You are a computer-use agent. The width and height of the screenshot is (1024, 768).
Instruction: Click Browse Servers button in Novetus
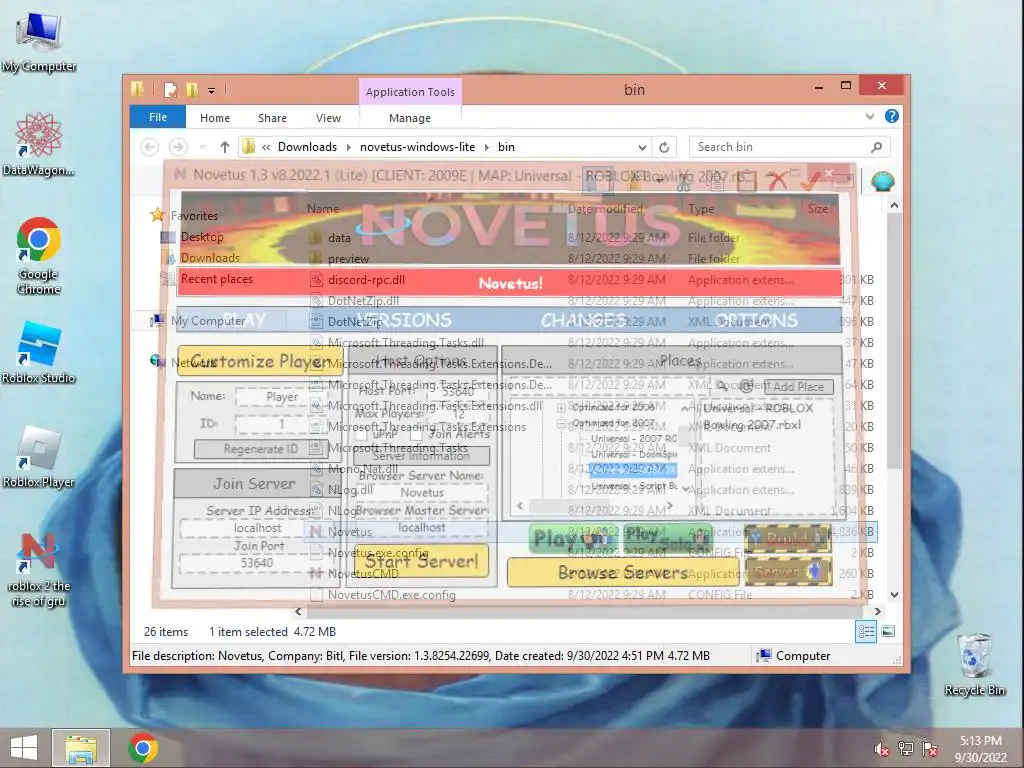(x=623, y=572)
